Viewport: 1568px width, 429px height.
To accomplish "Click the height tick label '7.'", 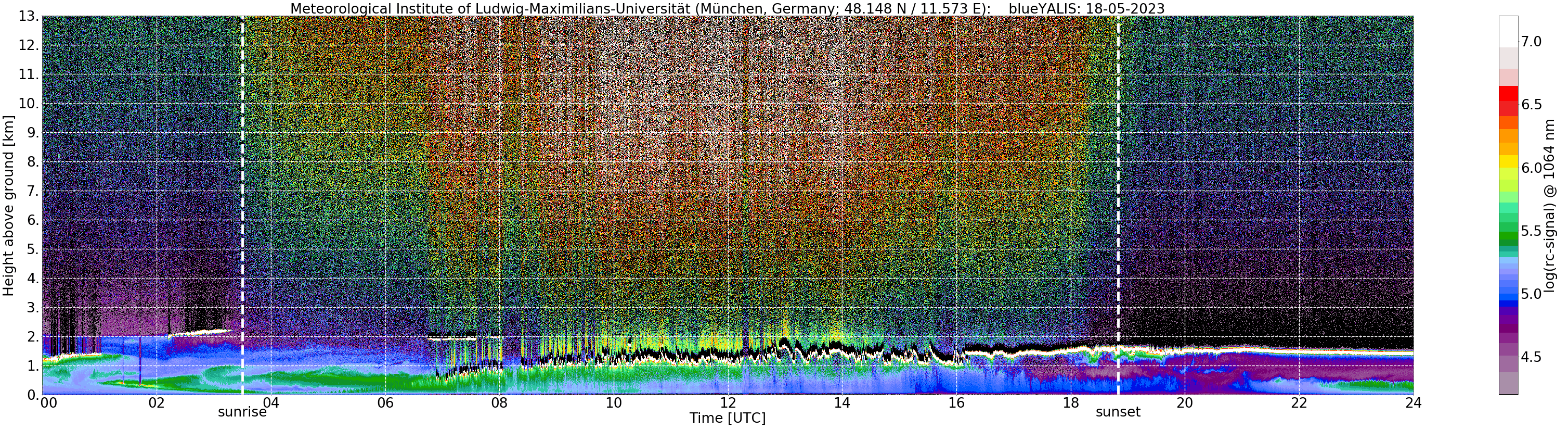I will pyautogui.click(x=33, y=192).
